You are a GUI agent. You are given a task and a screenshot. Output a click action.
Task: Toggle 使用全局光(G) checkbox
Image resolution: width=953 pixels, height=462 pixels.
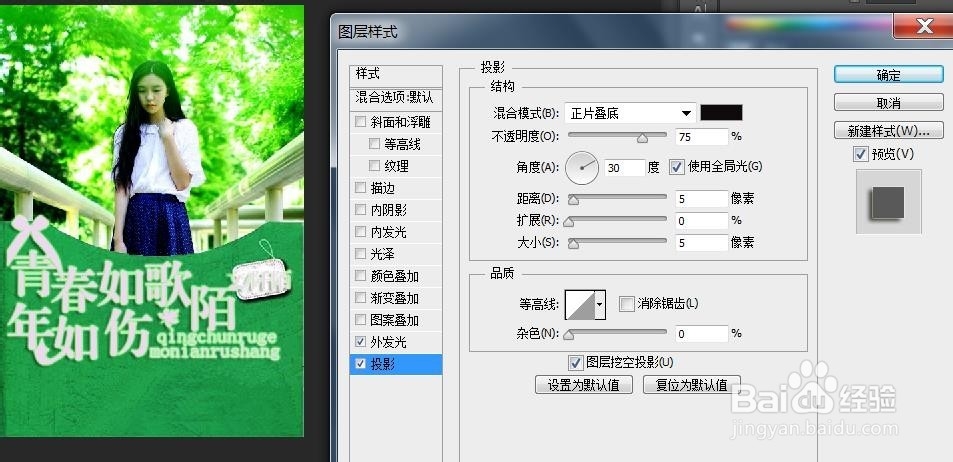(x=676, y=167)
